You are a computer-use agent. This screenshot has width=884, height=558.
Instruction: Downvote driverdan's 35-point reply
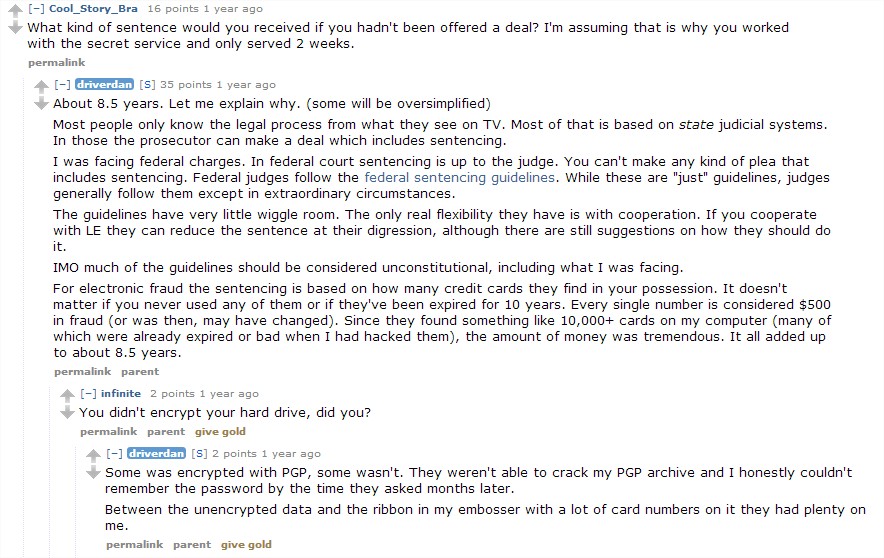pos(41,103)
